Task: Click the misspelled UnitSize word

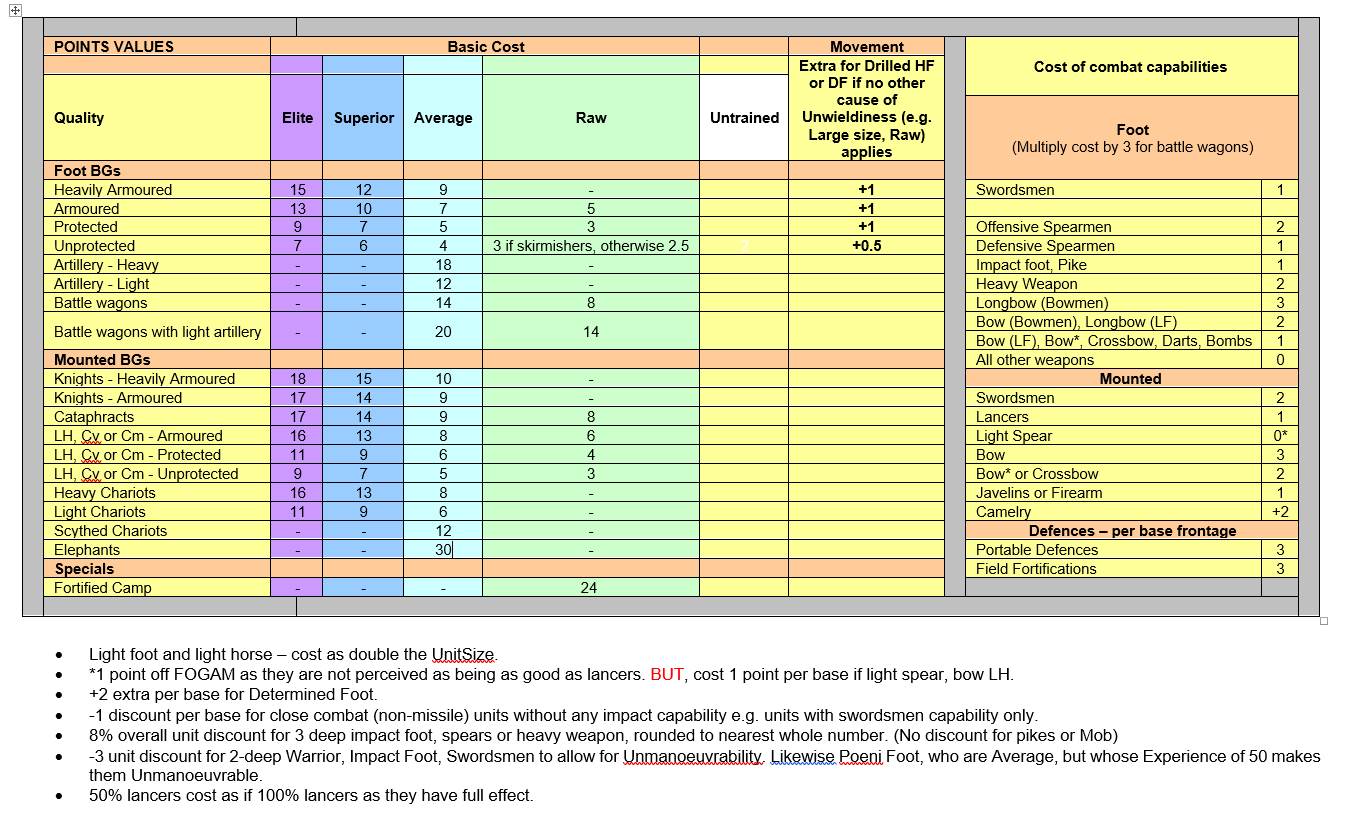Action: (463, 655)
